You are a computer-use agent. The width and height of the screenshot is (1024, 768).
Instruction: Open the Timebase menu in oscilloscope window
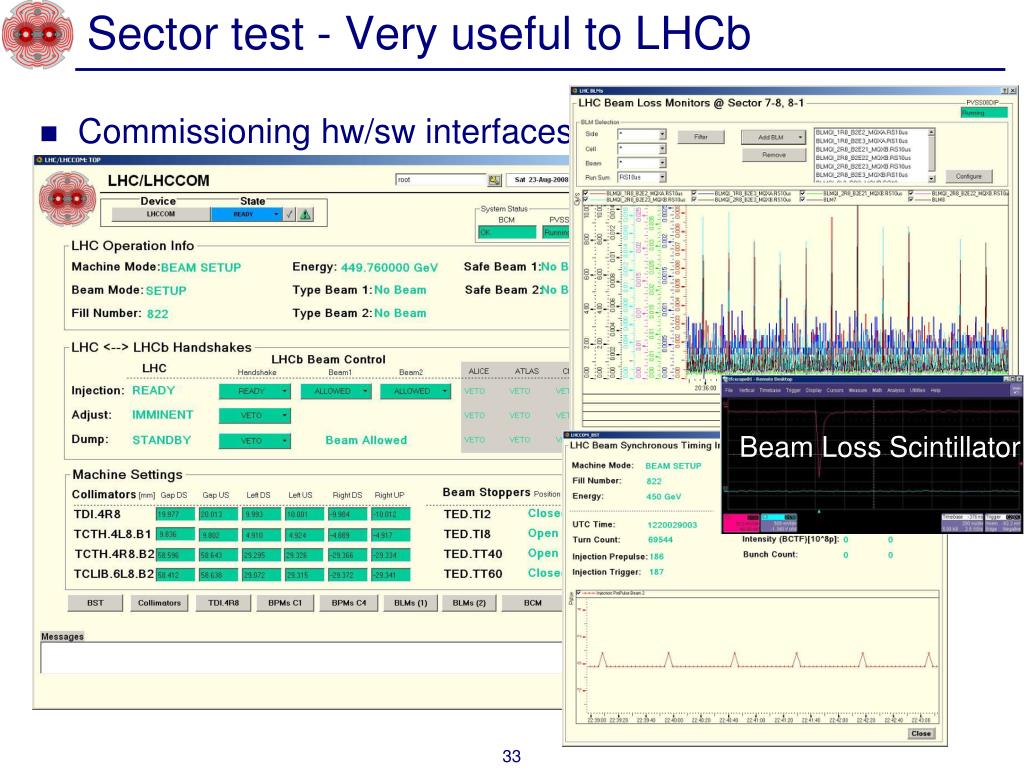point(769,390)
